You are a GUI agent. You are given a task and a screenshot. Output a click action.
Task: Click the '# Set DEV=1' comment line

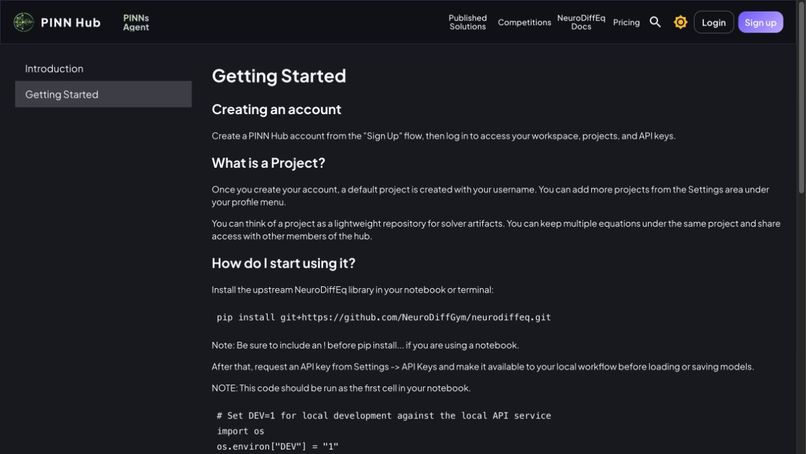pos(383,415)
